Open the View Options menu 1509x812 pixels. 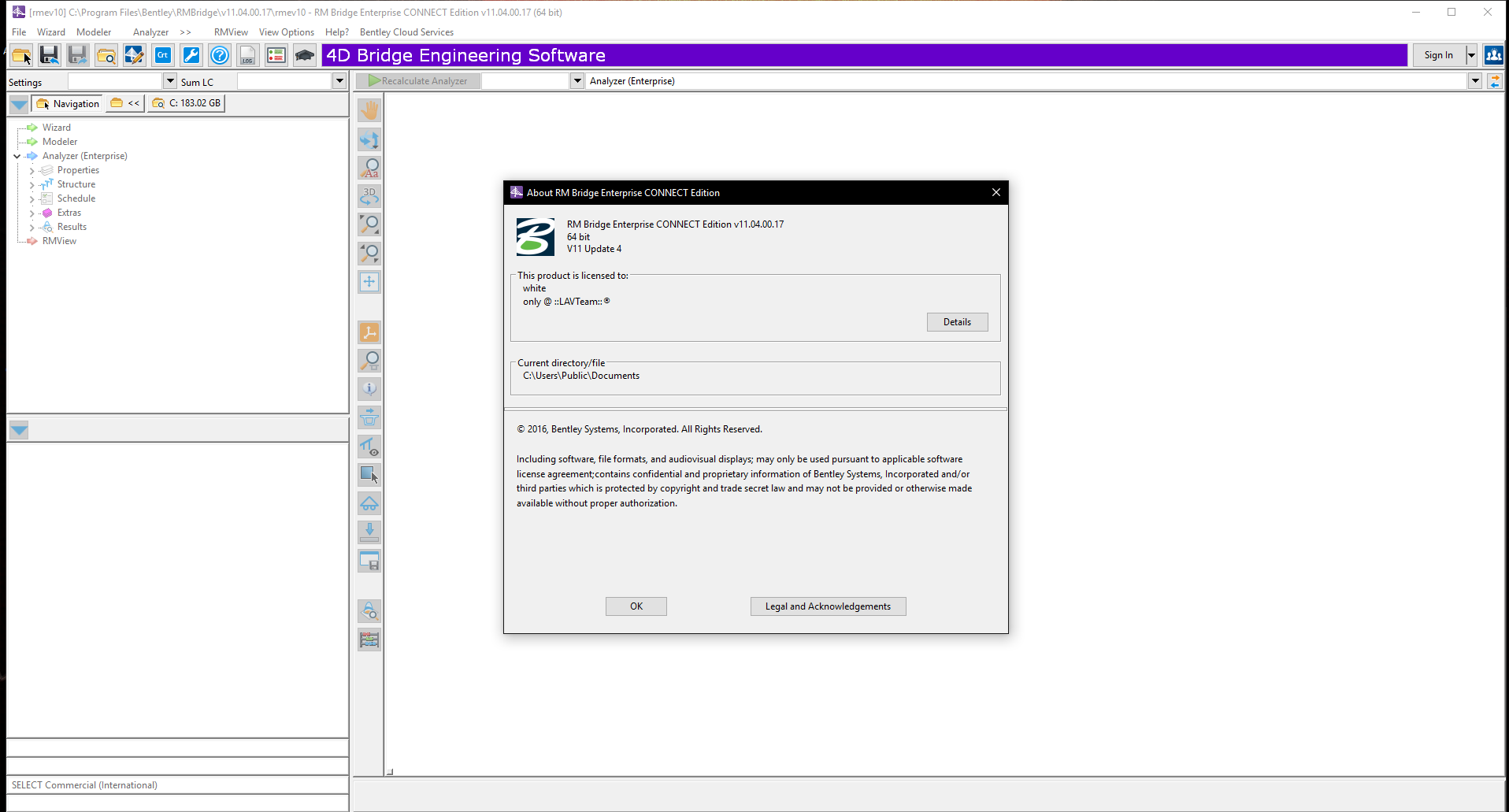(287, 32)
